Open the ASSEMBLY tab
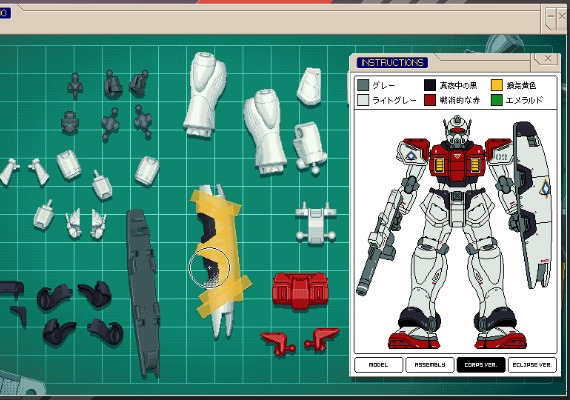The image size is (570, 400). (430, 365)
